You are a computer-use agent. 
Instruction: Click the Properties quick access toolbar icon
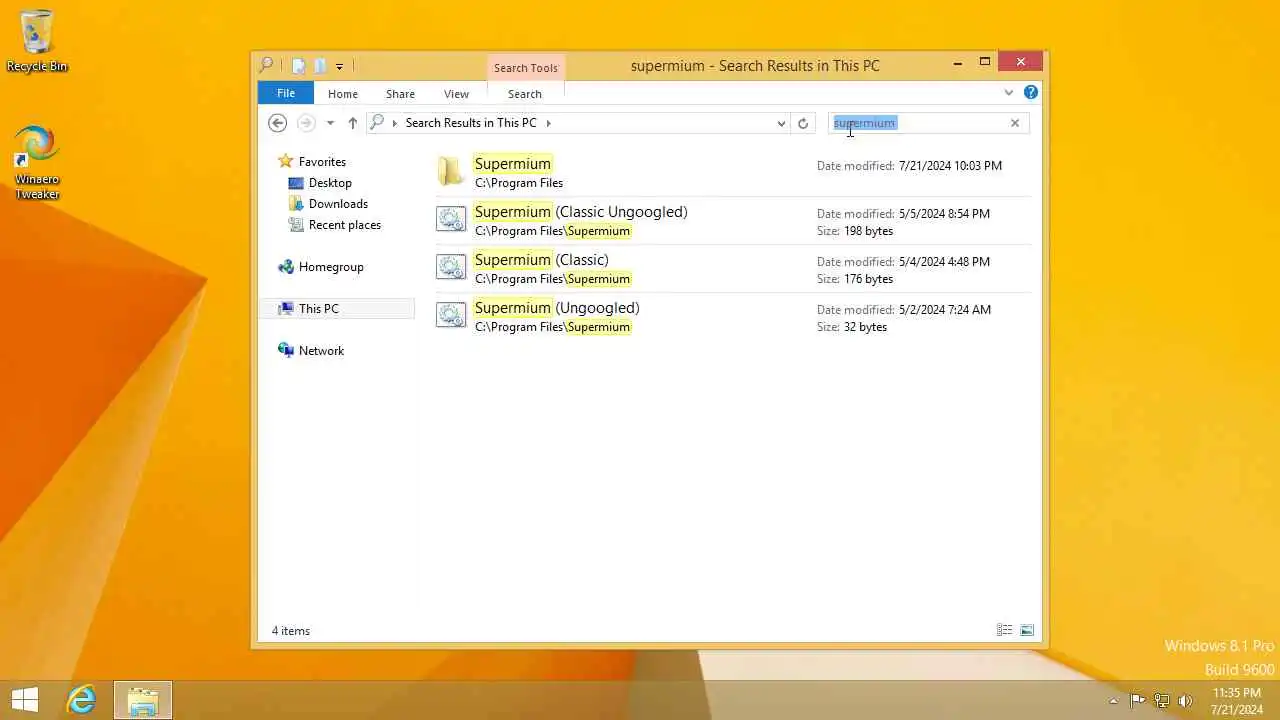point(298,66)
